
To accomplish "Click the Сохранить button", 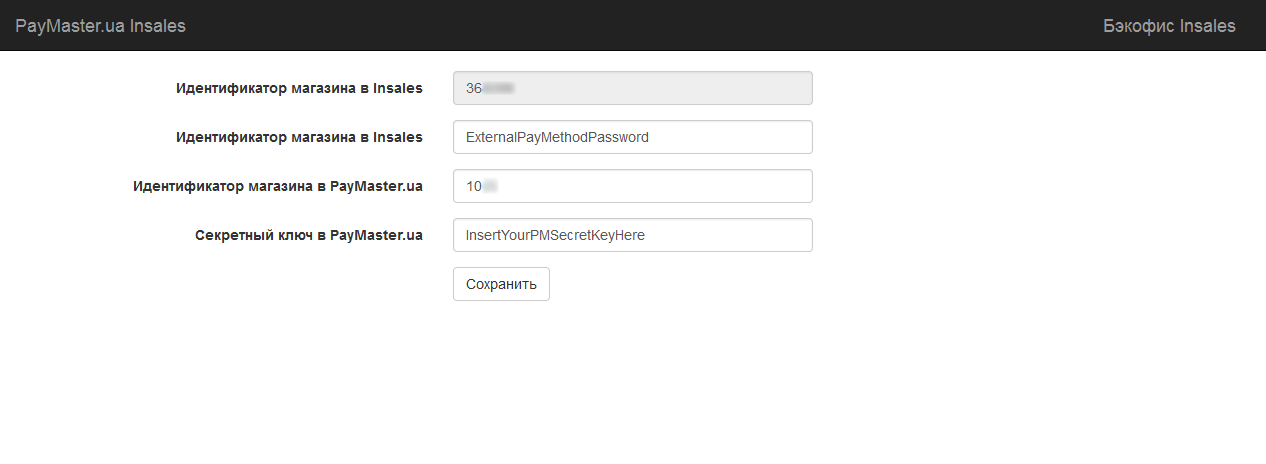I will coord(501,284).
